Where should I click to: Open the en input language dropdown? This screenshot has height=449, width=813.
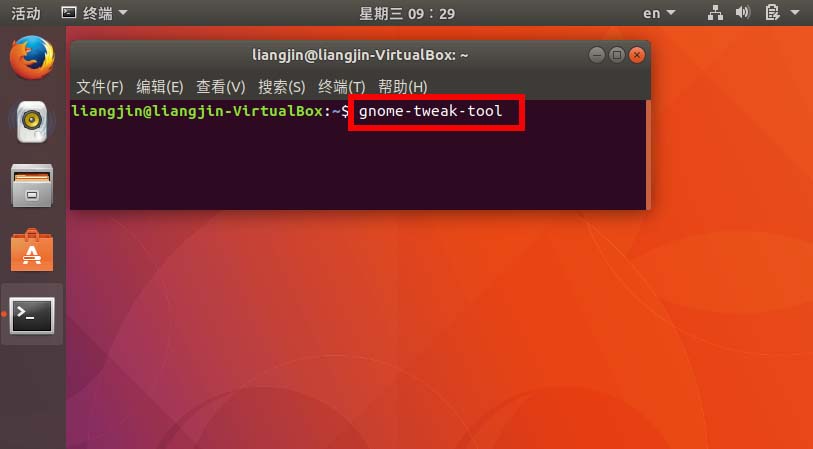[659, 13]
